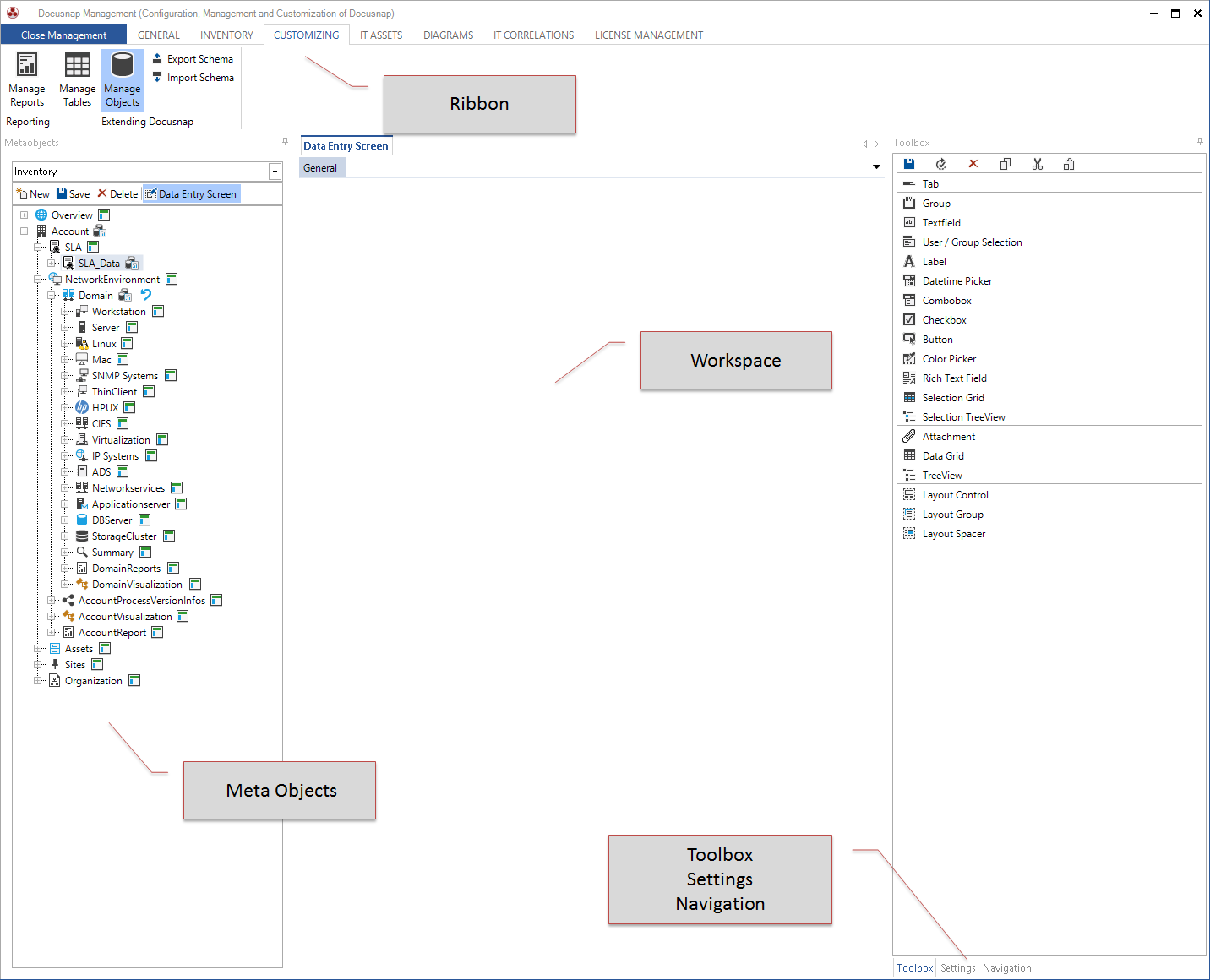Viewport: 1210px width, 980px height.
Task: Collapse the NetworkEnvironment tree node
Action: click(38, 279)
